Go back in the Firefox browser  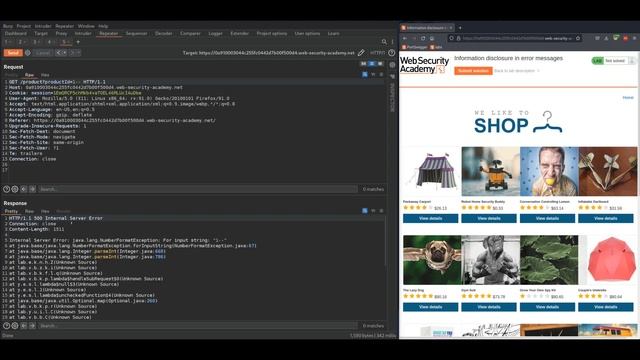point(405,38)
